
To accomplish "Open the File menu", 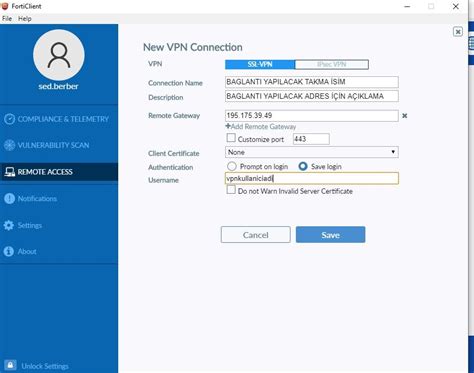I will pyautogui.click(x=7, y=19).
